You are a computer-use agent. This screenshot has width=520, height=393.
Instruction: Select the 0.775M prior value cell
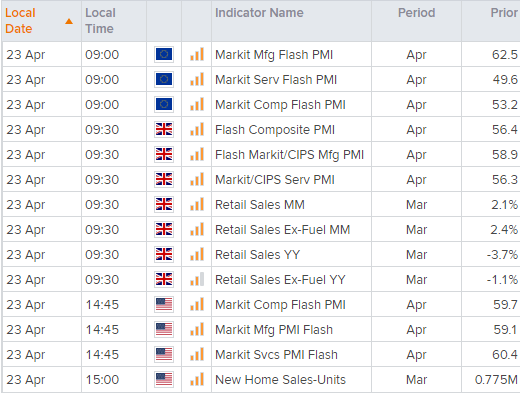click(x=491, y=379)
